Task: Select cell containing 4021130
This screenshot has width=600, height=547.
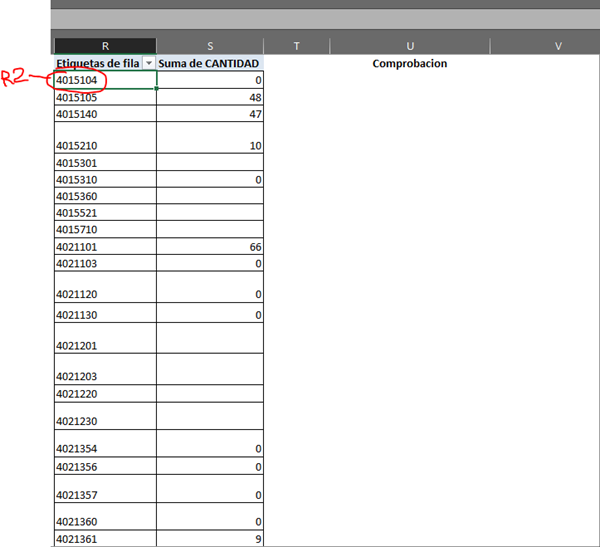Action: (x=105, y=313)
